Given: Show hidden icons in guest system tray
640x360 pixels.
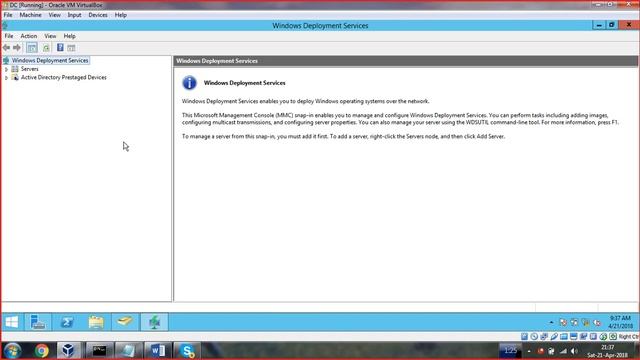Looking at the screenshot, I should (551, 322).
